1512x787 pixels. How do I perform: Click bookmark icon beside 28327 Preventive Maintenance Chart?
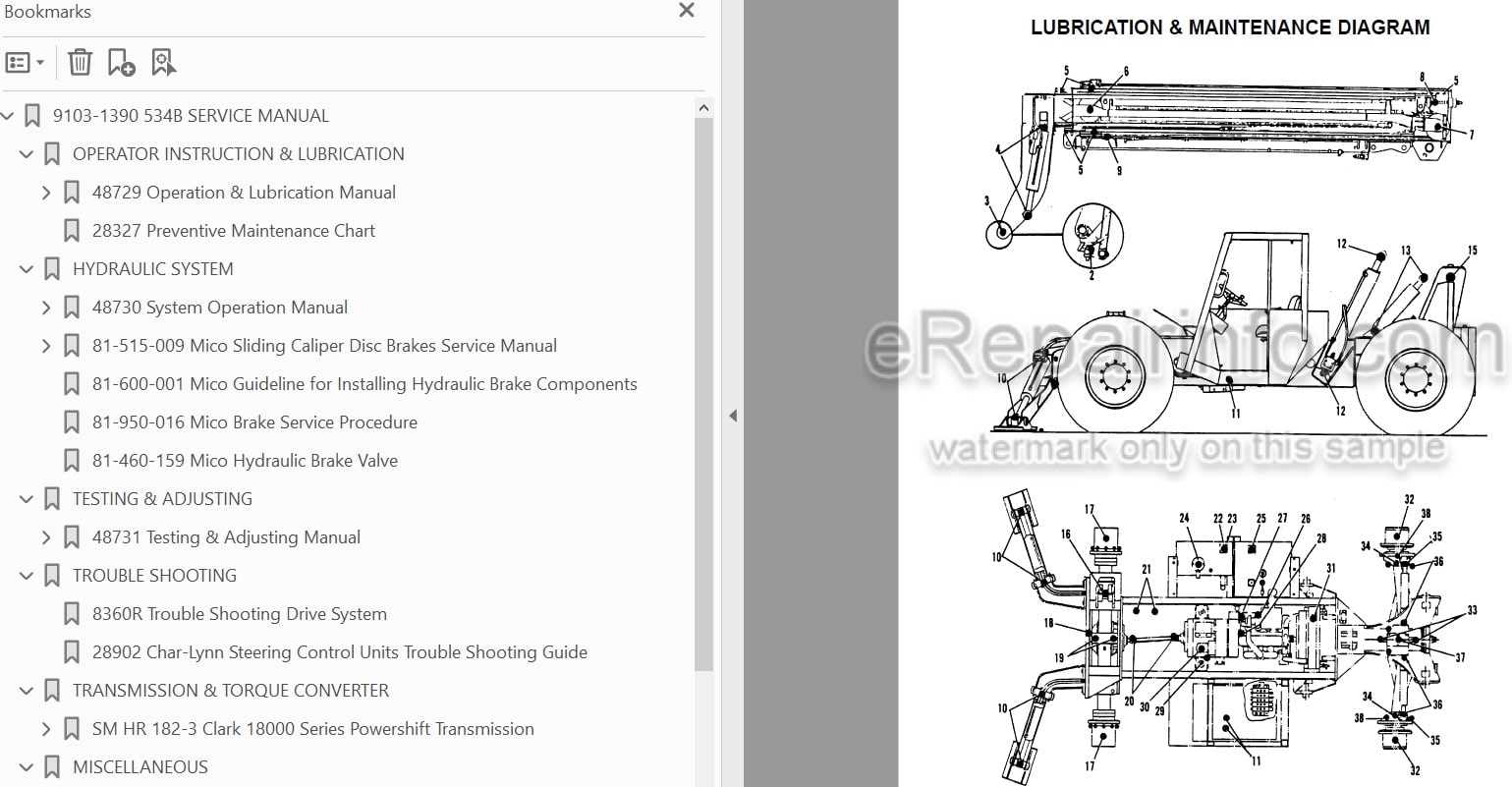(x=71, y=231)
